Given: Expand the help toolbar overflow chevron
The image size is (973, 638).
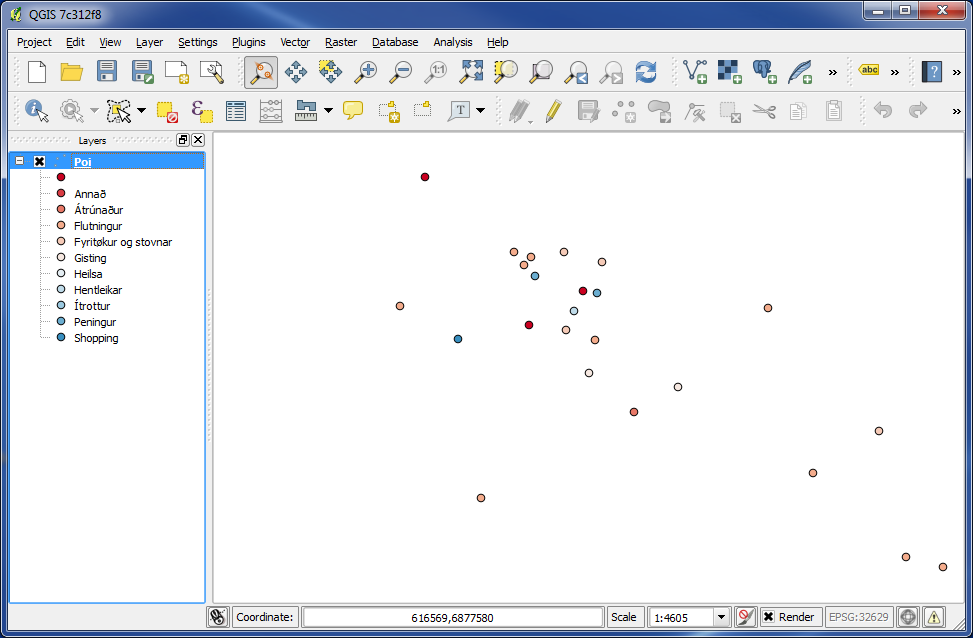Looking at the screenshot, I should tap(956, 73).
